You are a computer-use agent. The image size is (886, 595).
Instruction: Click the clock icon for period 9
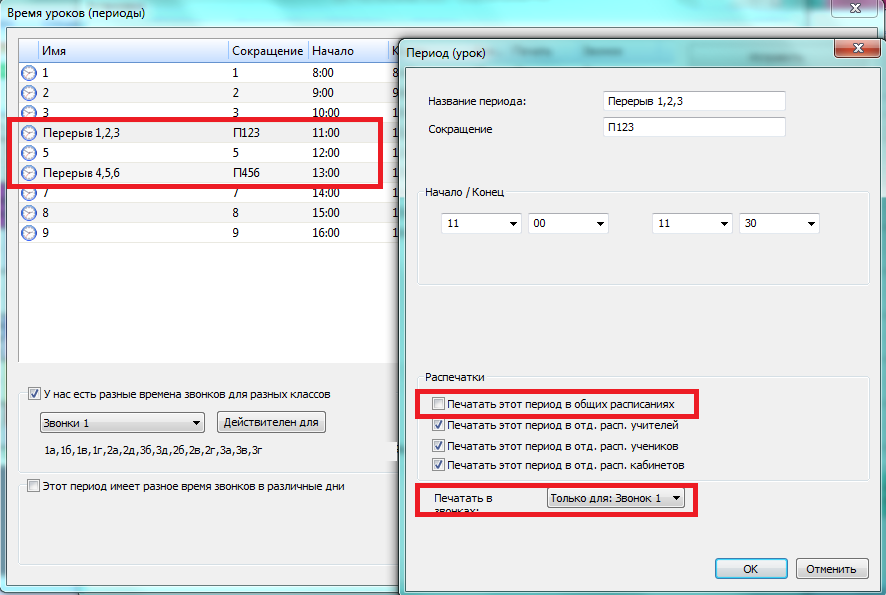click(x=29, y=233)
